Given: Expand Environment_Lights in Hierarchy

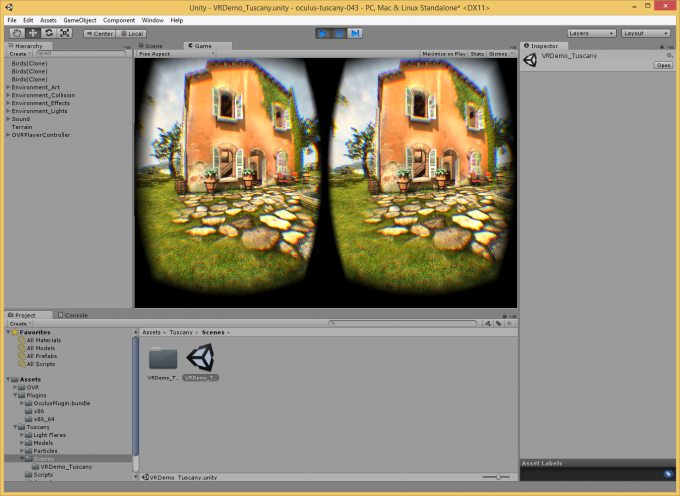Looking at the screenshot, I should point(8,111).
